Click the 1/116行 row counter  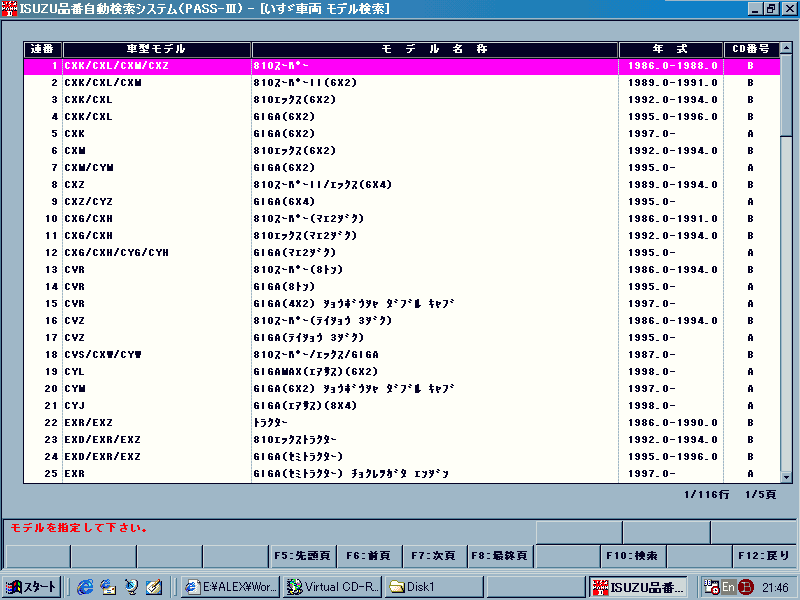pyautogui.click(x=707, y=494)
